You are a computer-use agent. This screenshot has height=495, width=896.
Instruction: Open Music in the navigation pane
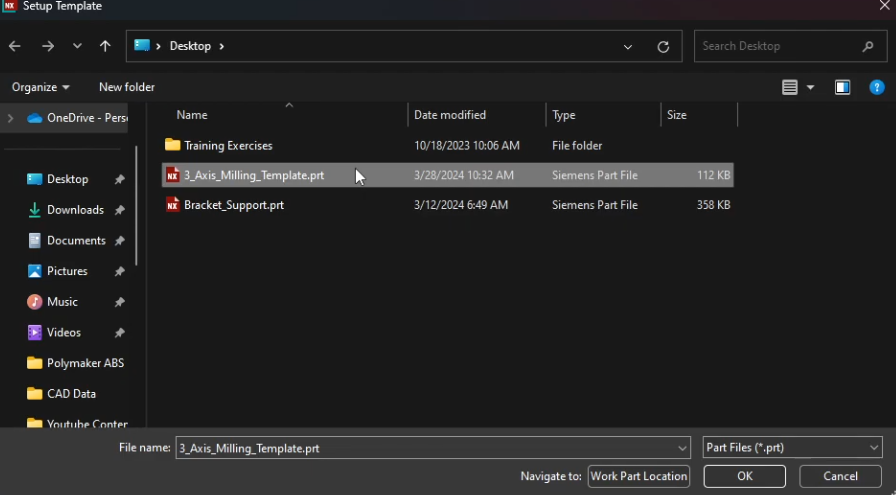coord(62,302)
